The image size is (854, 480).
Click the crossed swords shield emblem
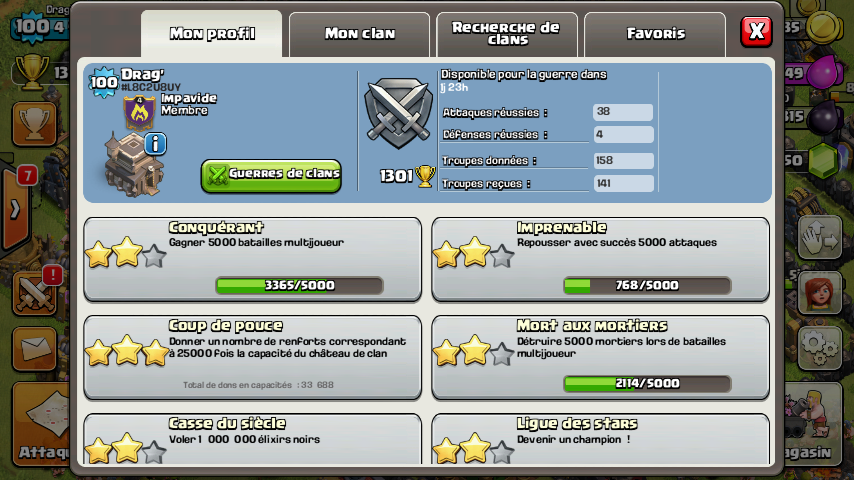[398, 113]
